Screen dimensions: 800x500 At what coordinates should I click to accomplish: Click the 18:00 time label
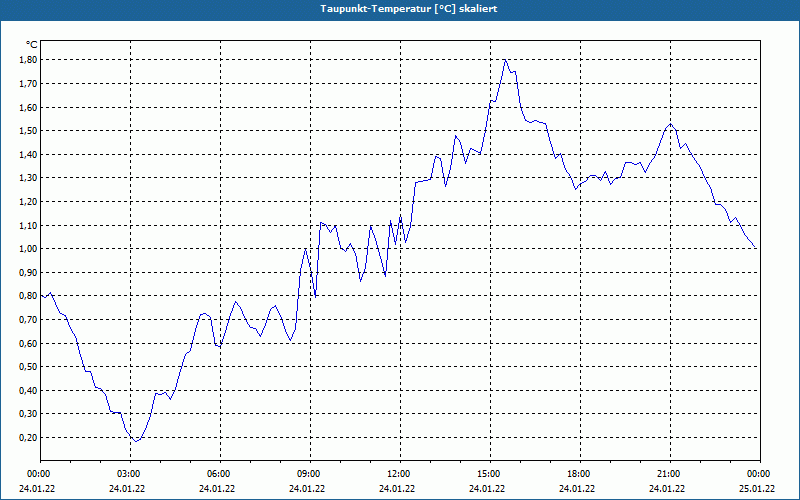coord(580,474)
